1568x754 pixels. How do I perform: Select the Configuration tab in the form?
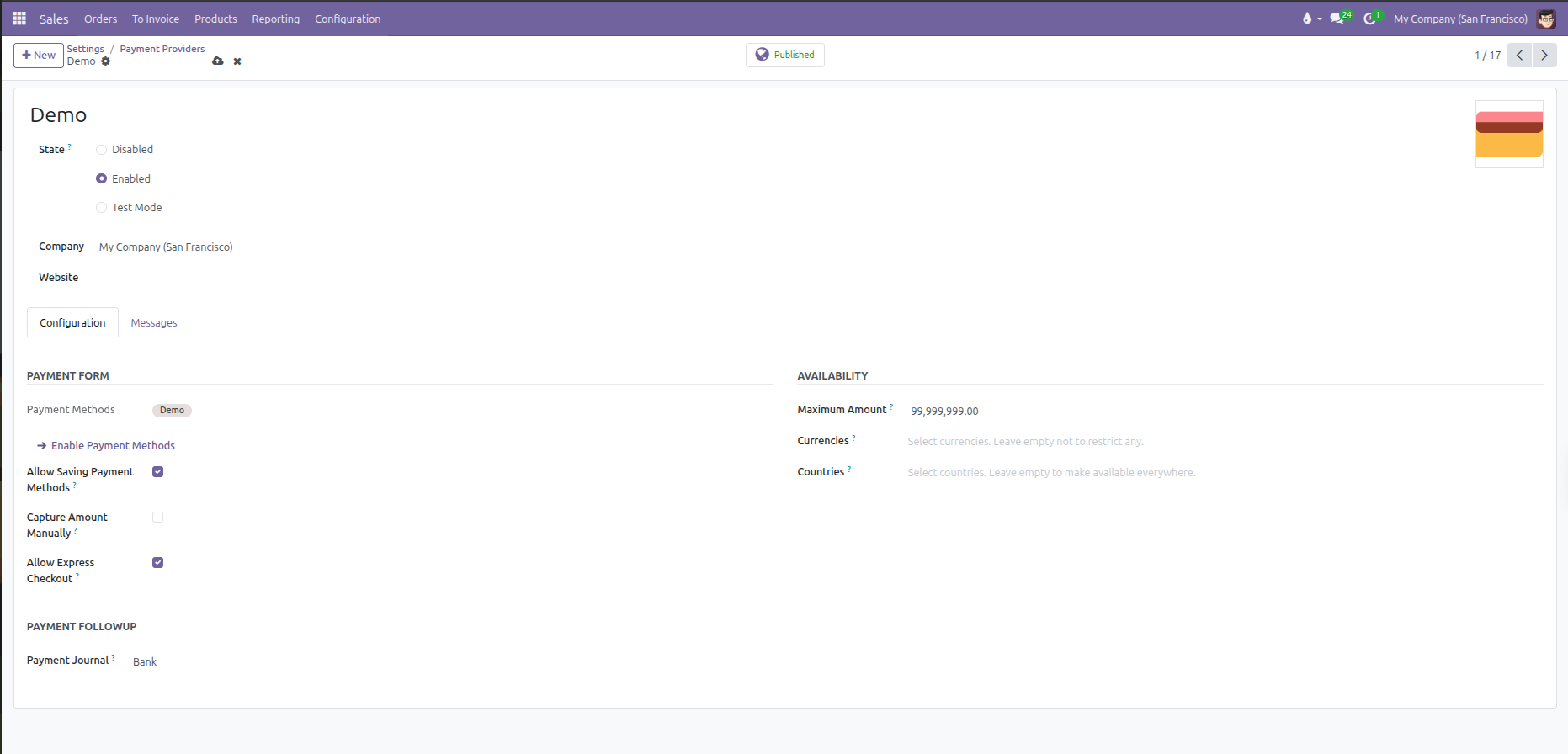(x=72, y=323)
